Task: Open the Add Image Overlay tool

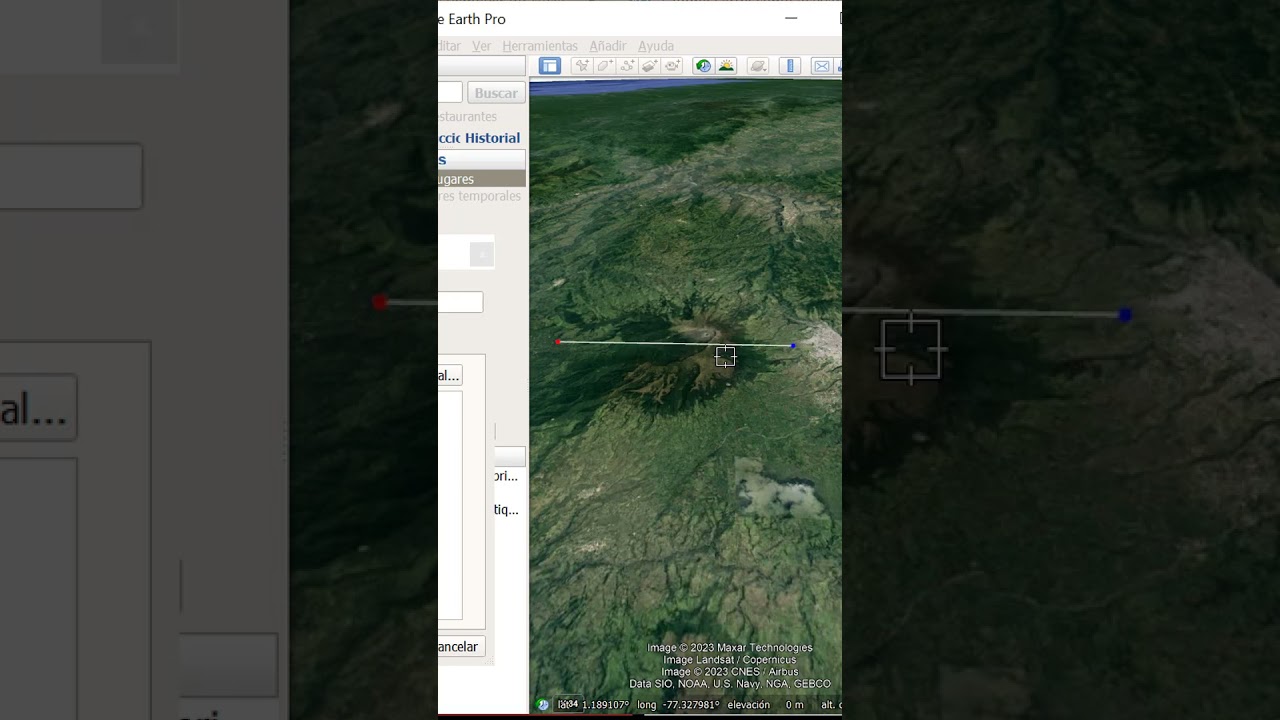Action: point(648,66)
